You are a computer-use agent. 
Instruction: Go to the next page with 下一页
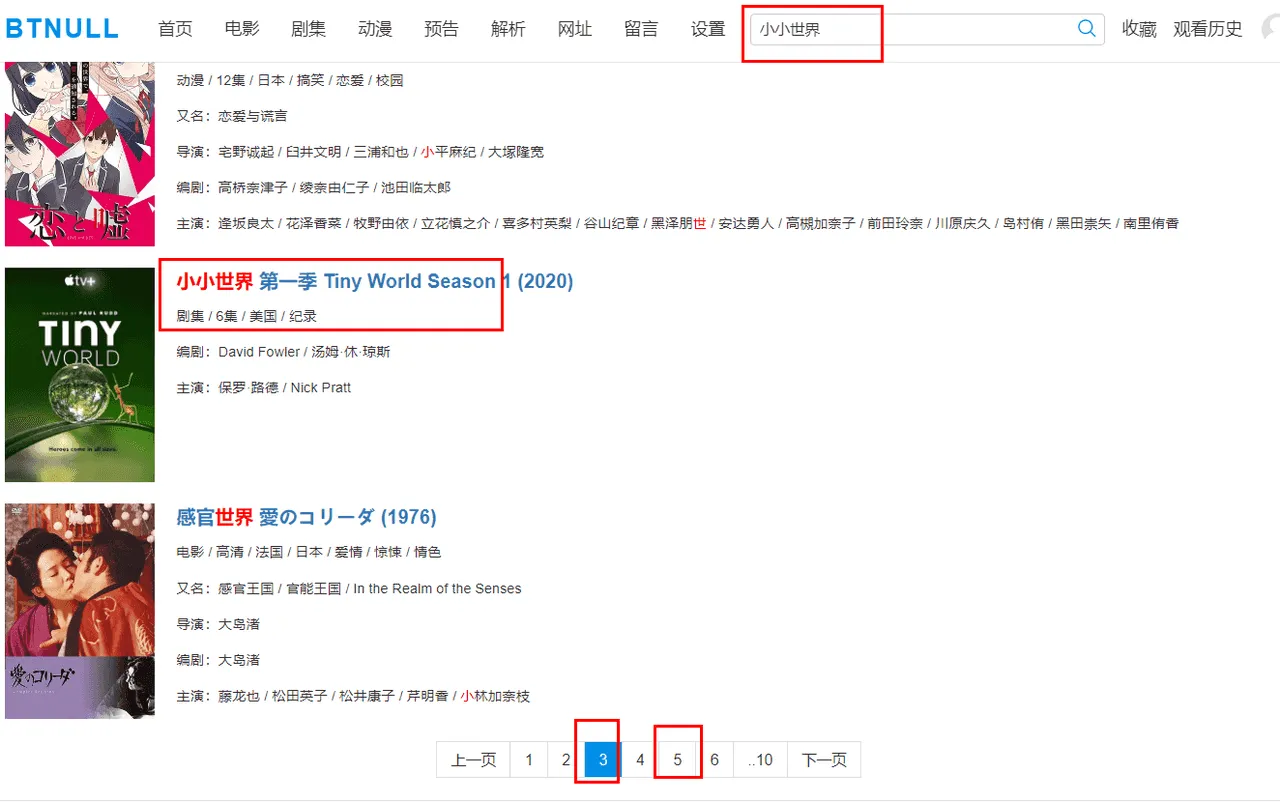(824, 760)
